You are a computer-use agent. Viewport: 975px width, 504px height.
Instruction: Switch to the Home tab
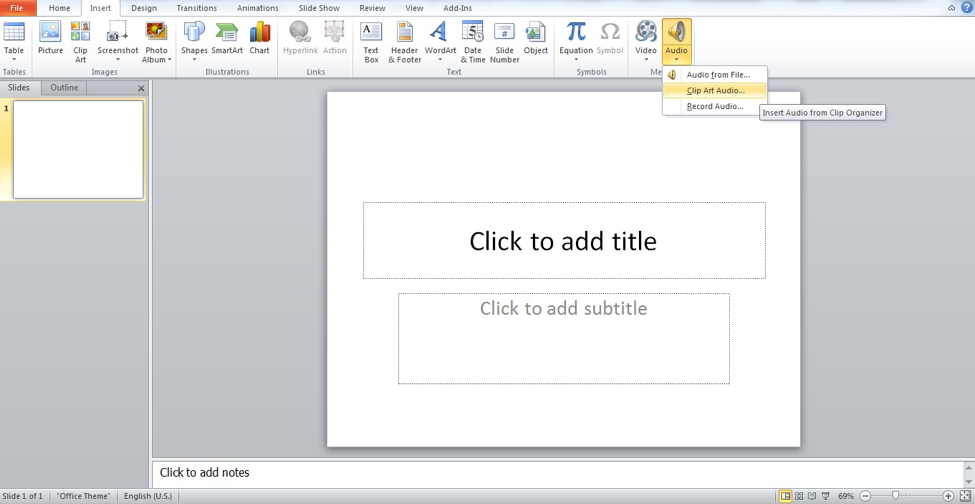[59, 8]
